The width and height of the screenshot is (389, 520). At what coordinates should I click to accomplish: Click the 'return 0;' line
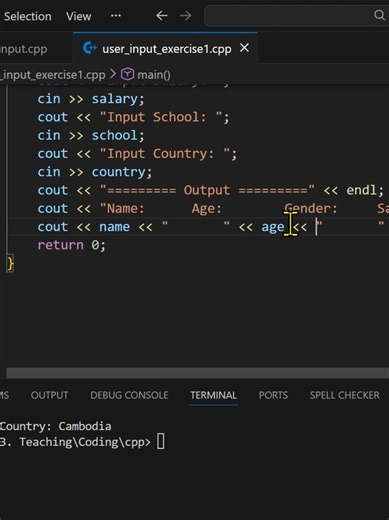coord(72,245)
